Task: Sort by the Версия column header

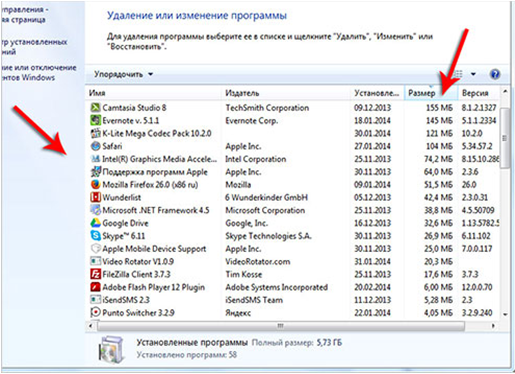Action: [x=479, y=93]
